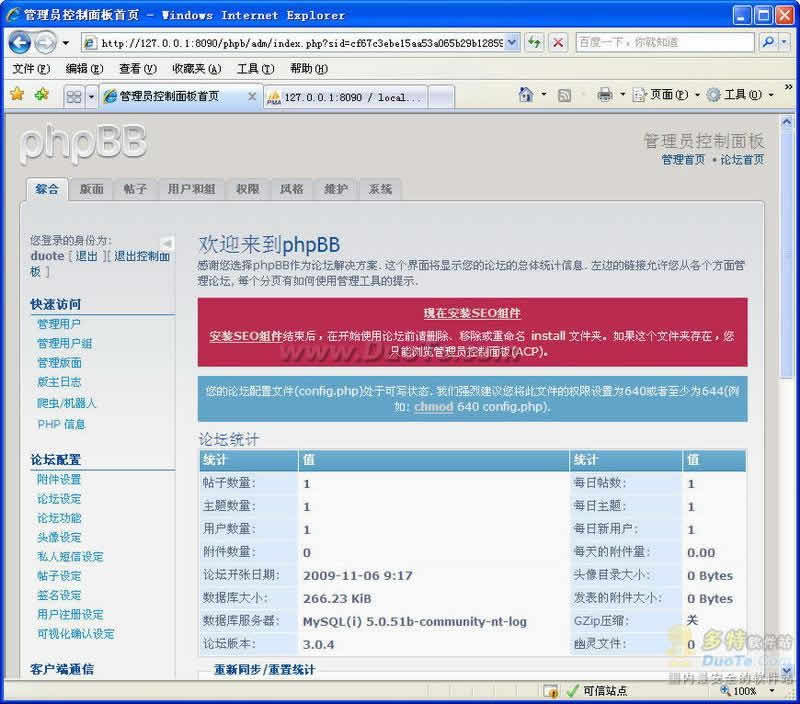The width and height of the screenshot is (800, 704).
Task: Click the RSS feeds icon
Action: point(564,95)
